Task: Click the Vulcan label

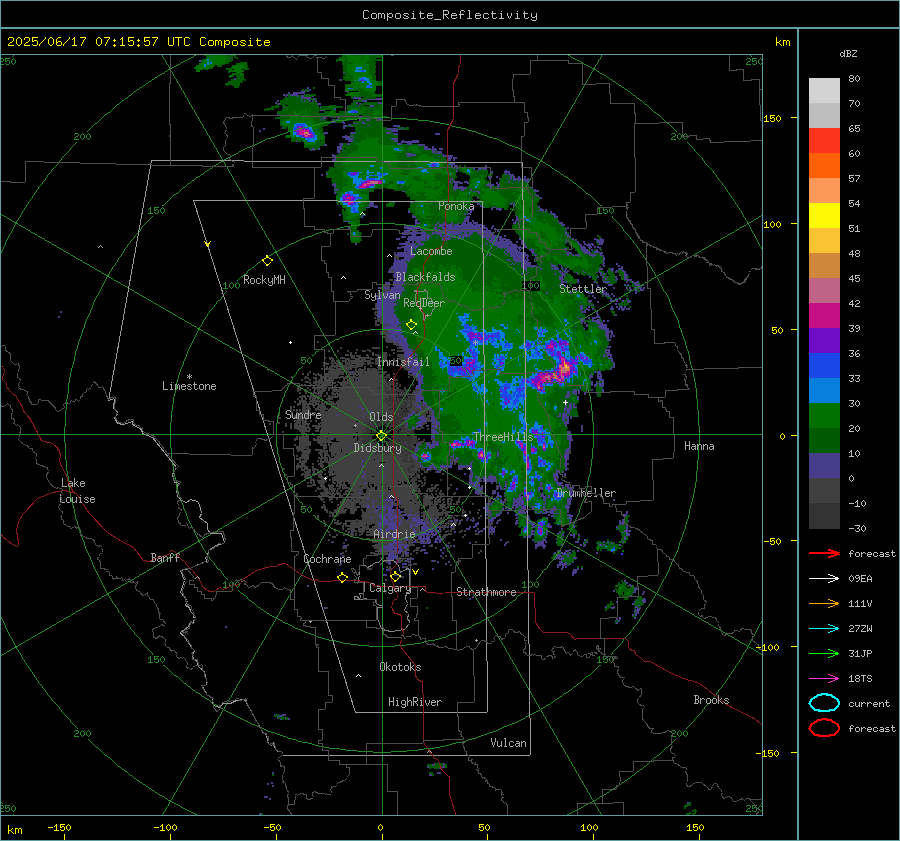Action: [508, 743]
